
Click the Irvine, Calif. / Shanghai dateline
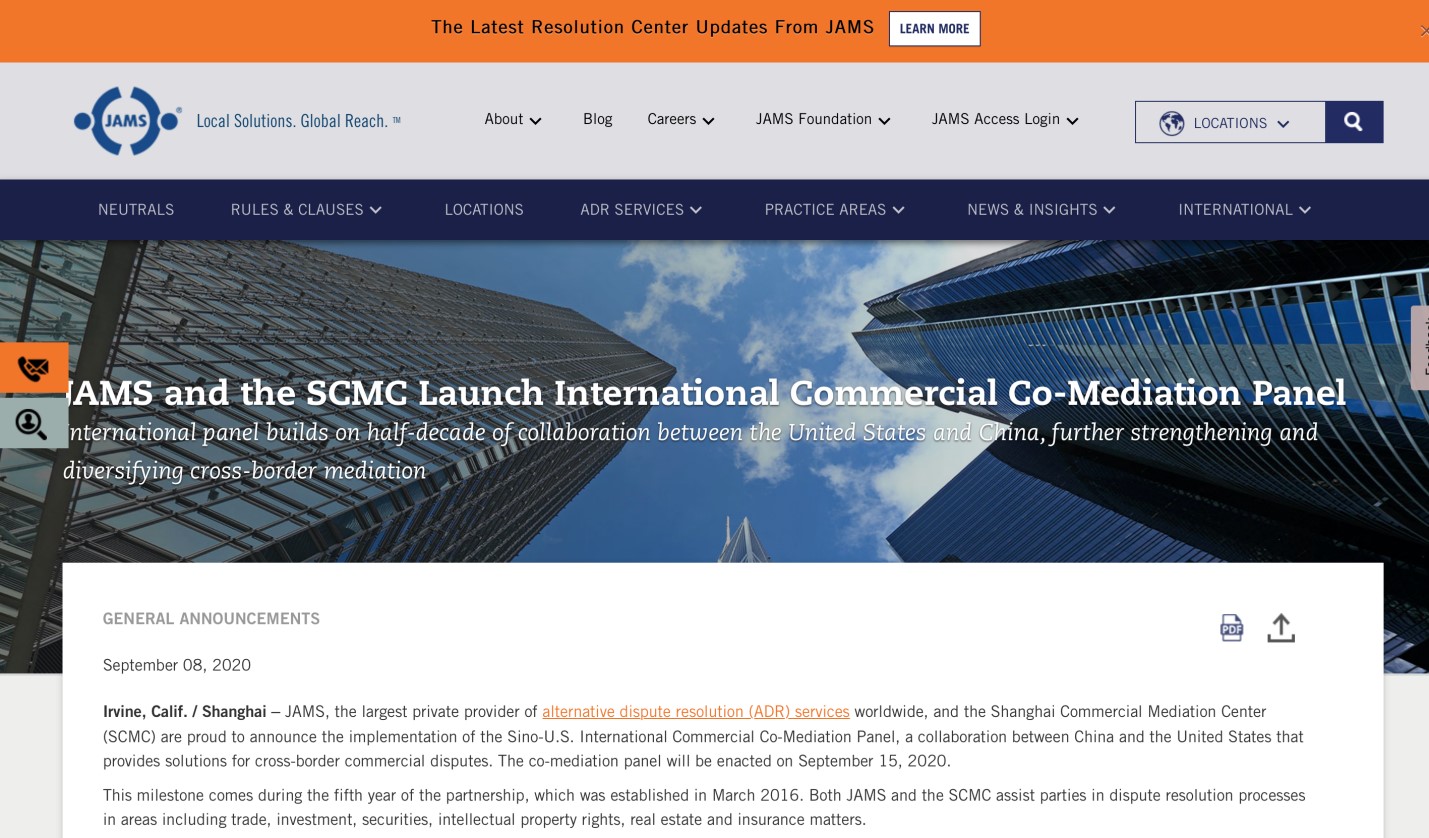coord(185,712)
